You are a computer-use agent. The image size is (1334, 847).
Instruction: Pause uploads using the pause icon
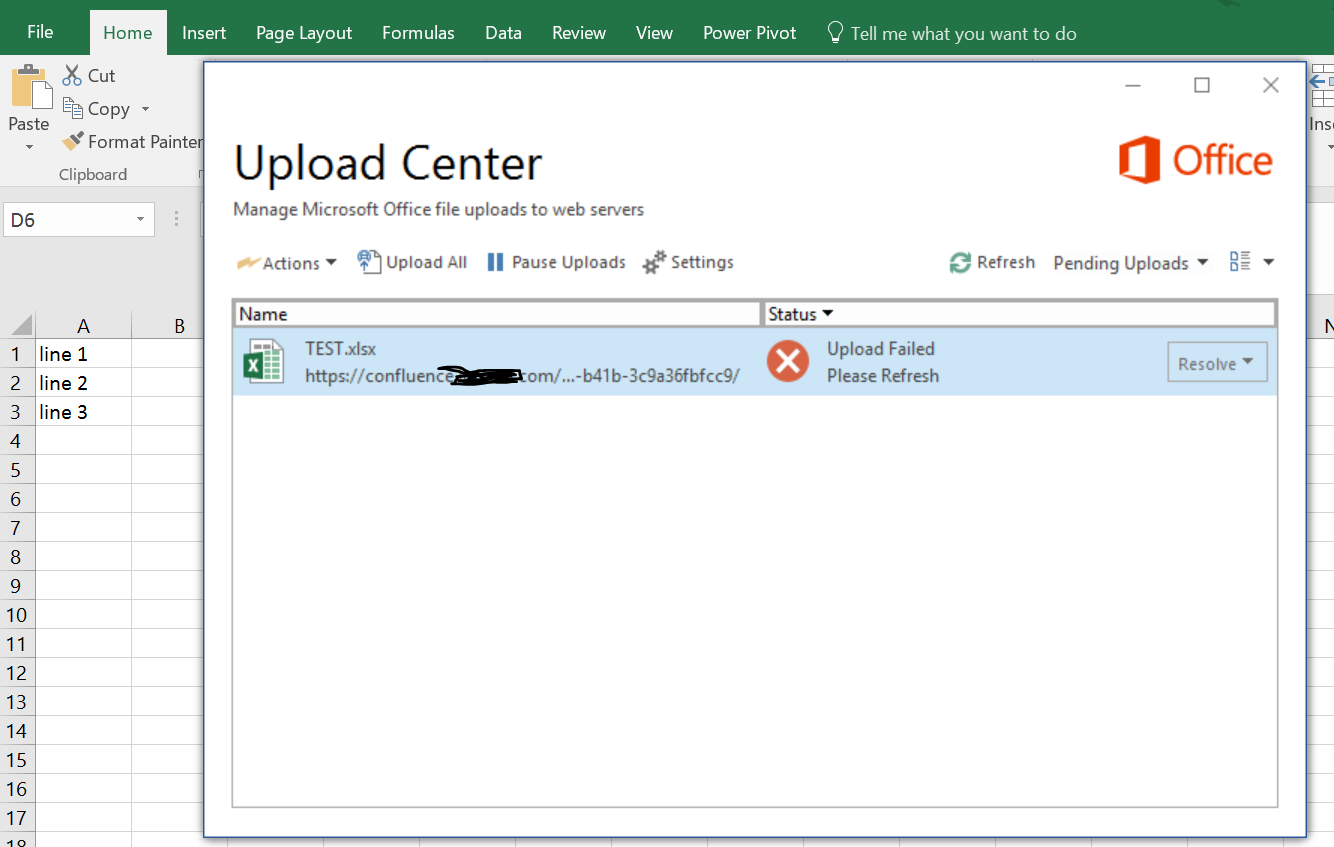pyautogui.click(x=495, y=262)
